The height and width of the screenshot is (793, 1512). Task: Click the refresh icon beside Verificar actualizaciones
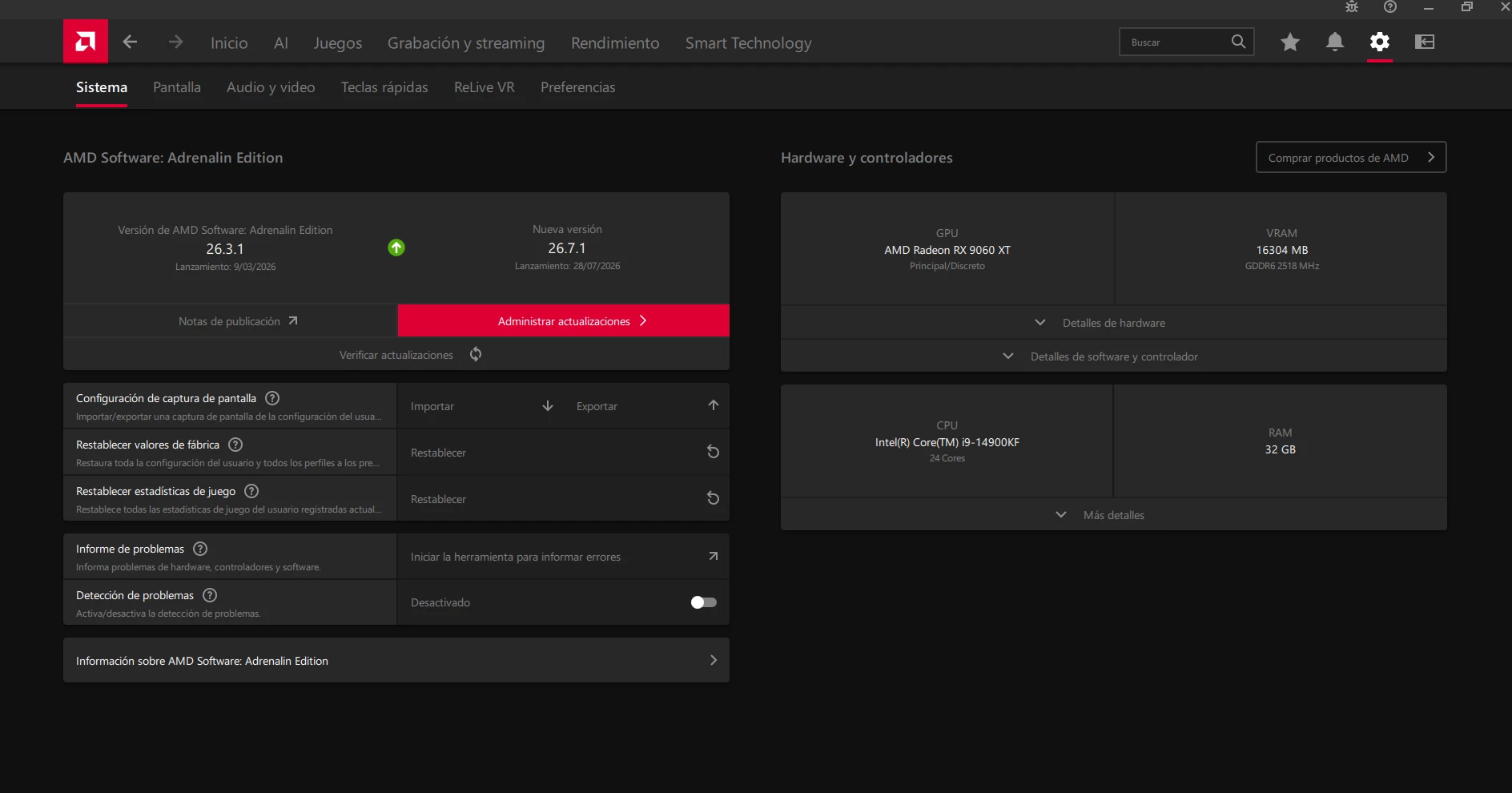476,354
